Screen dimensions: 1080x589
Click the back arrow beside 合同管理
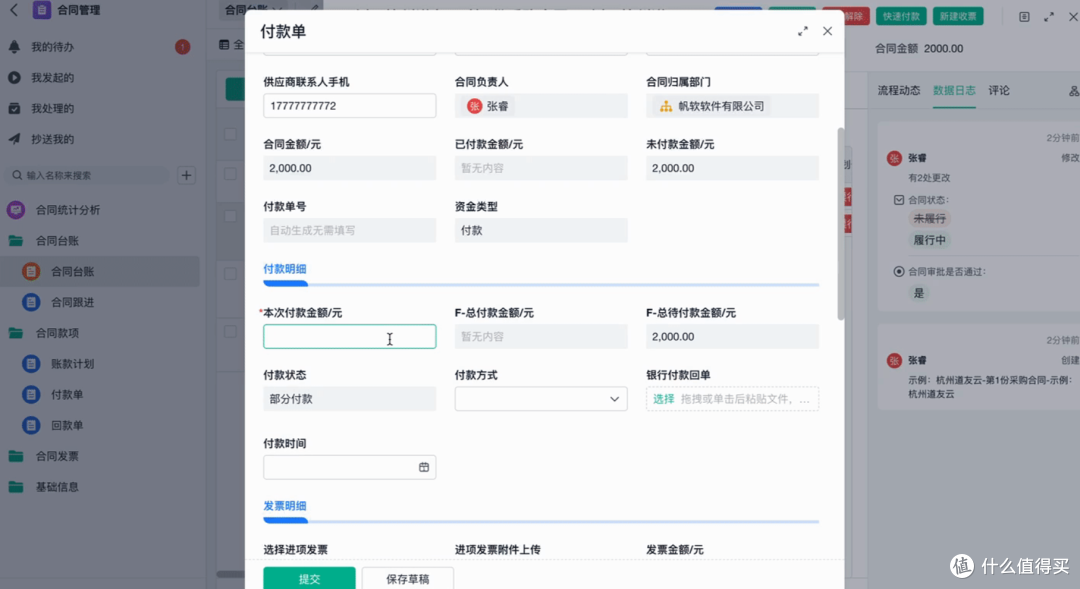point(14,10)
